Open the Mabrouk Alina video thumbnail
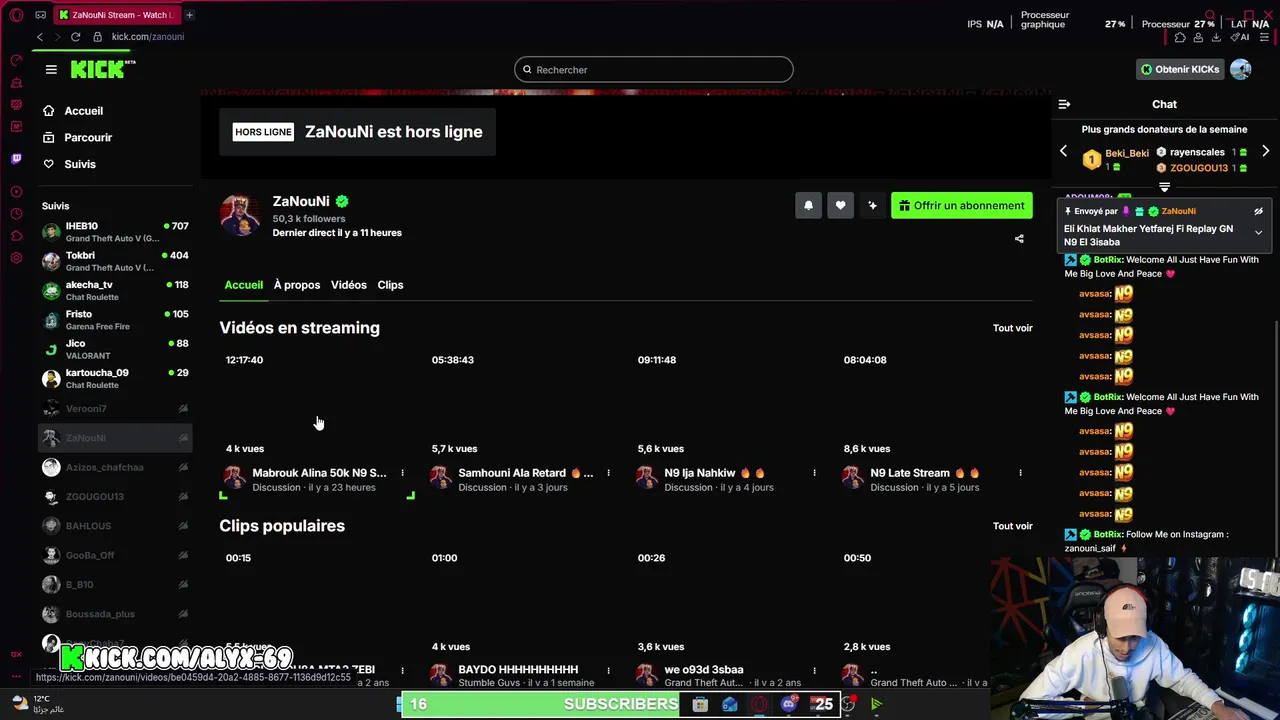Screen dimensions: 1280x720 pos(318,404)
